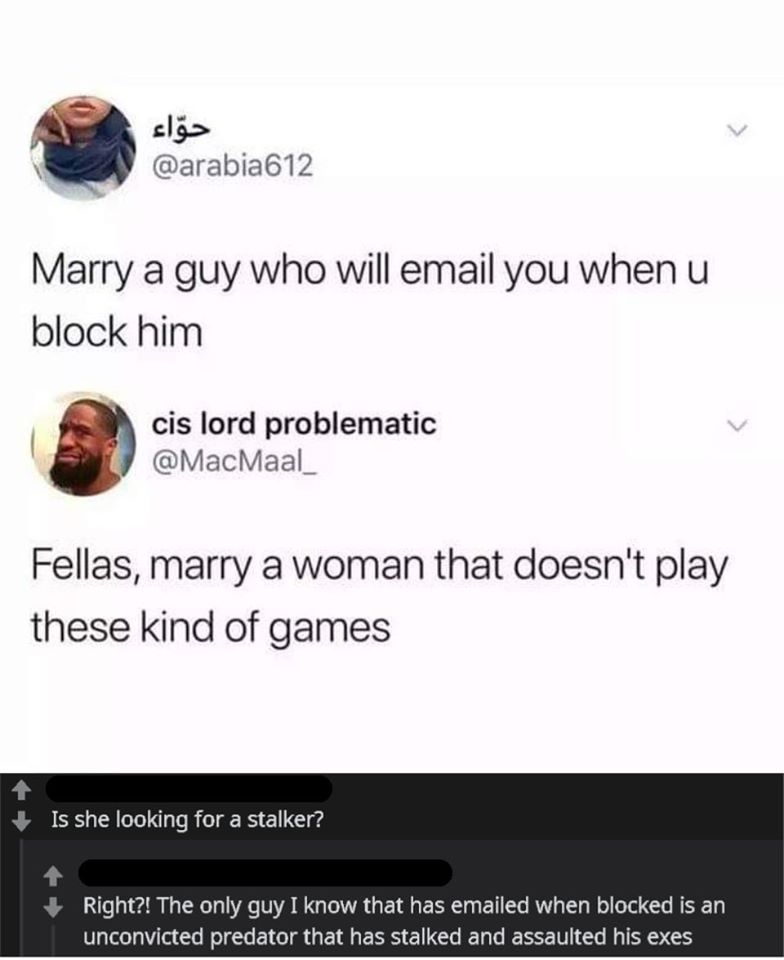Open the @MacMaal_ tweet options chevron

pyautogui.click(x=735, y=424)
